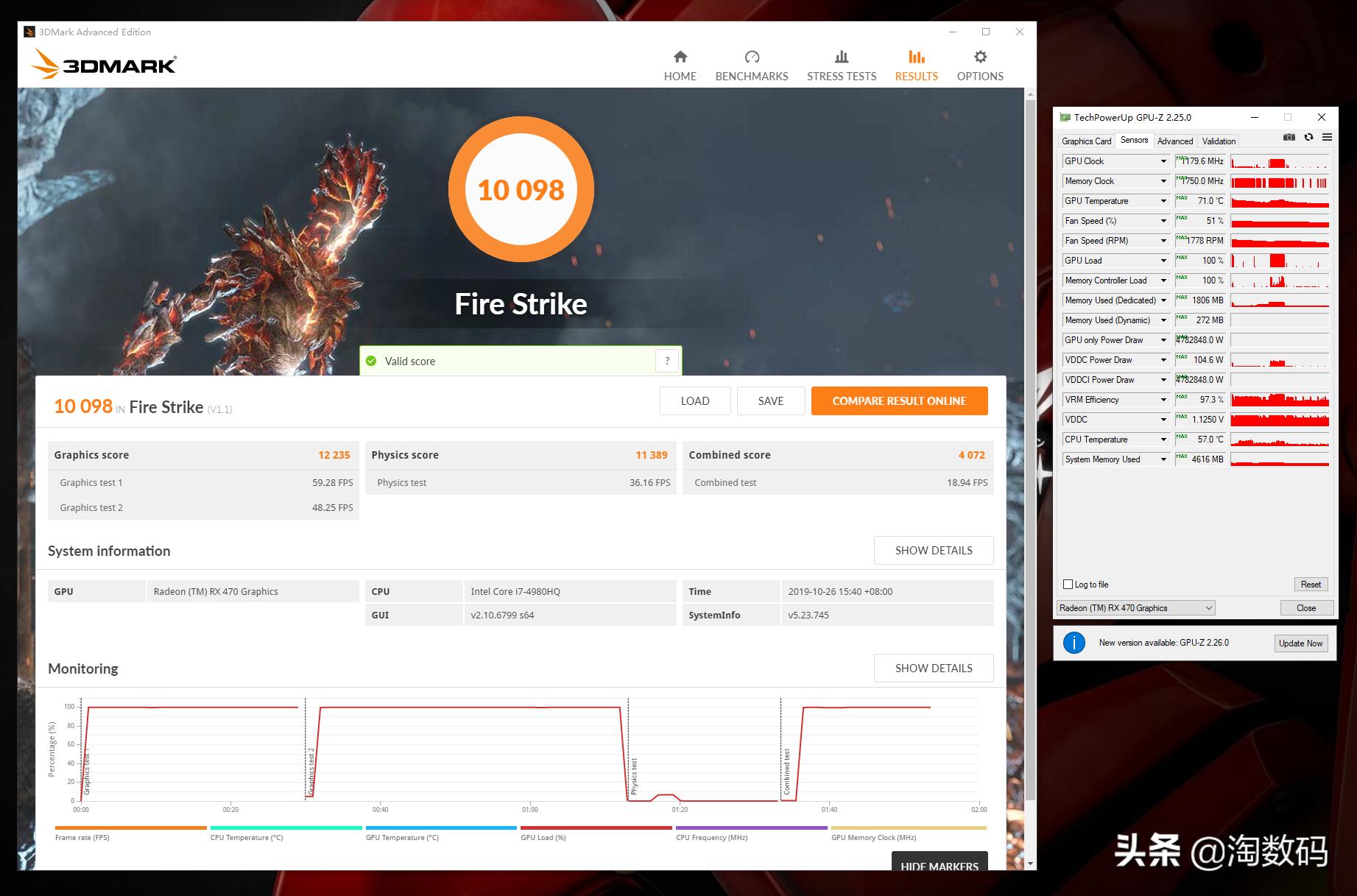Open the Validation tab in GPU-Z

point(1219,140)
